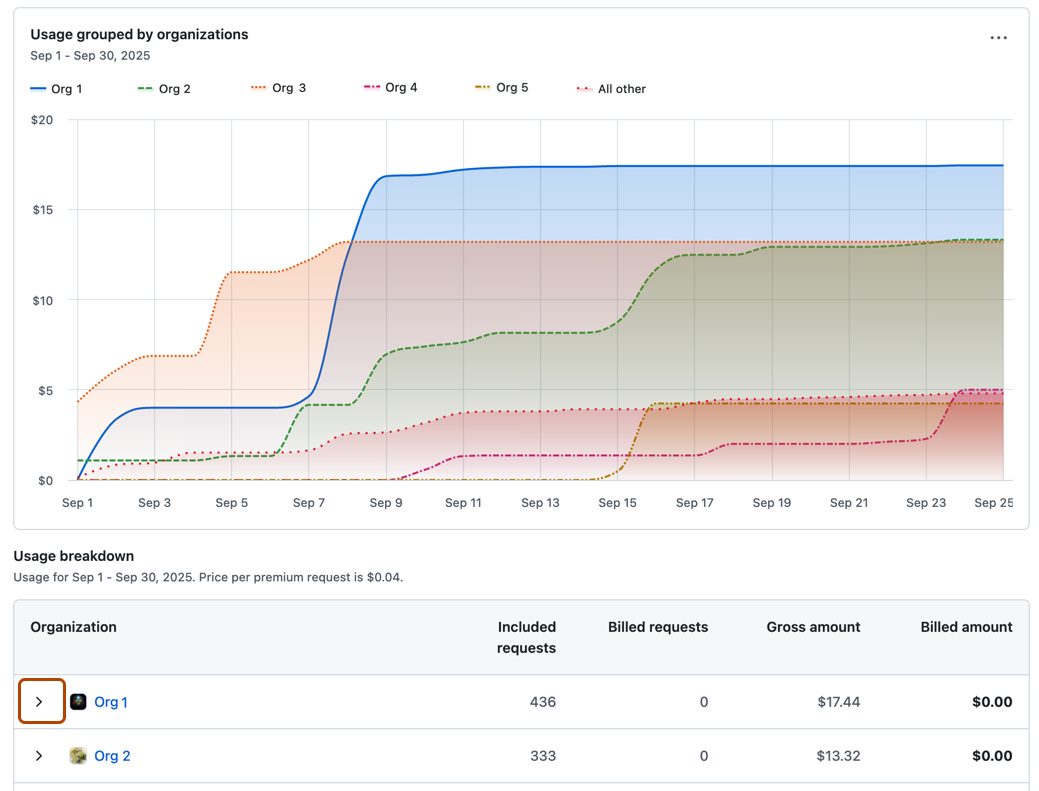The image size is (1039, 791).
Task: Select the Sep 25 point on chart
Action: tap(993, 503)
